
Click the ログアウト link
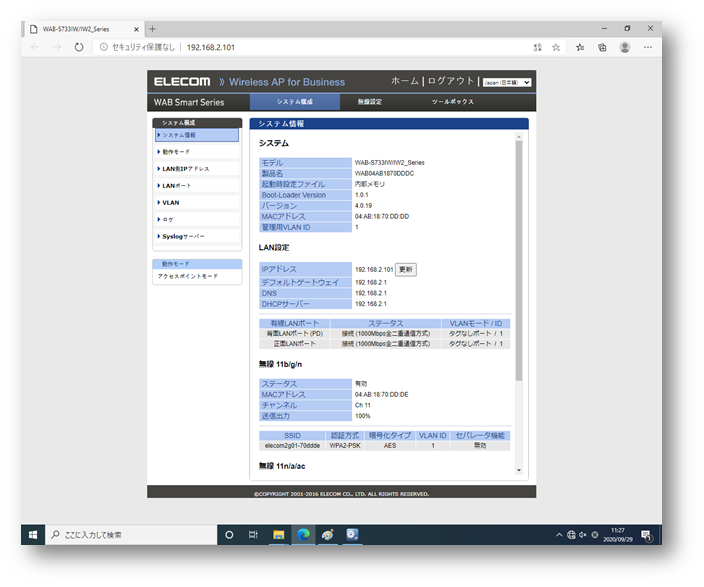tap(450, 81)
